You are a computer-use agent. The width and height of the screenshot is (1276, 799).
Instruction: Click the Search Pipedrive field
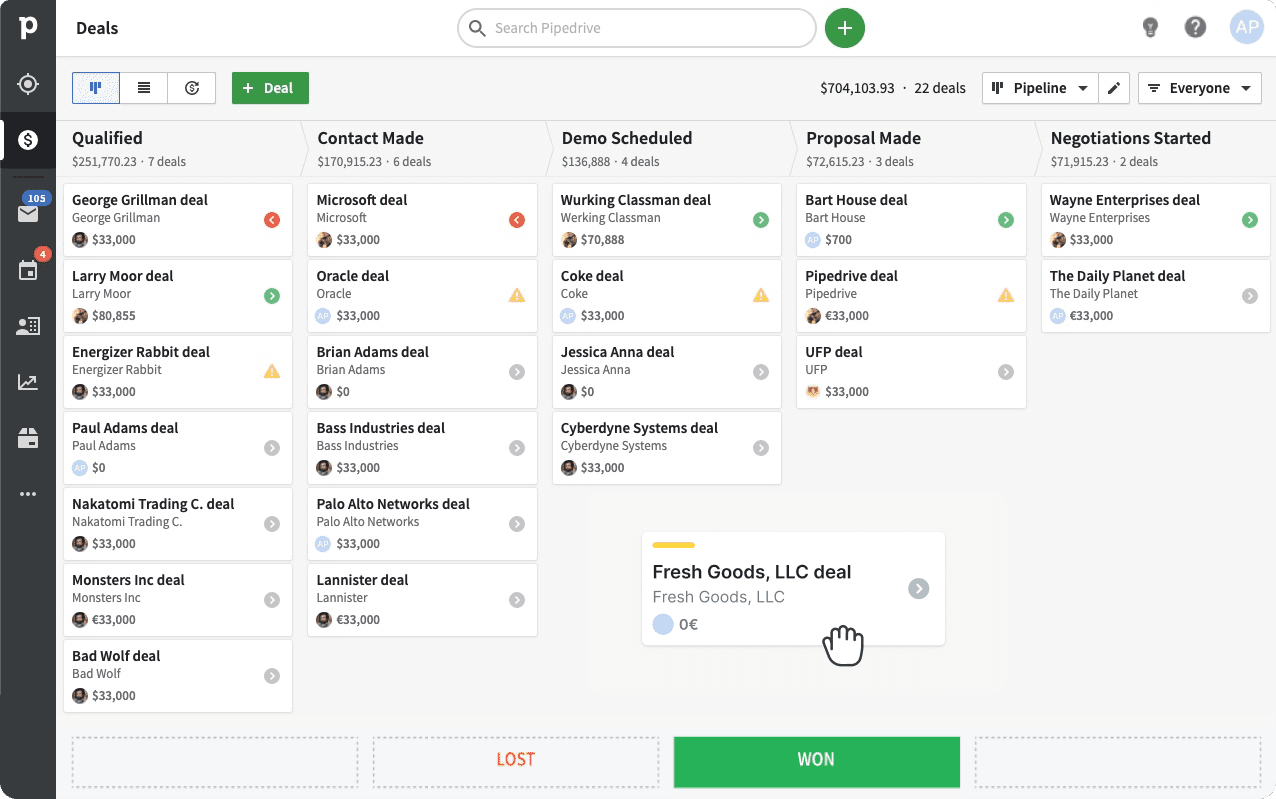[636, 28]
